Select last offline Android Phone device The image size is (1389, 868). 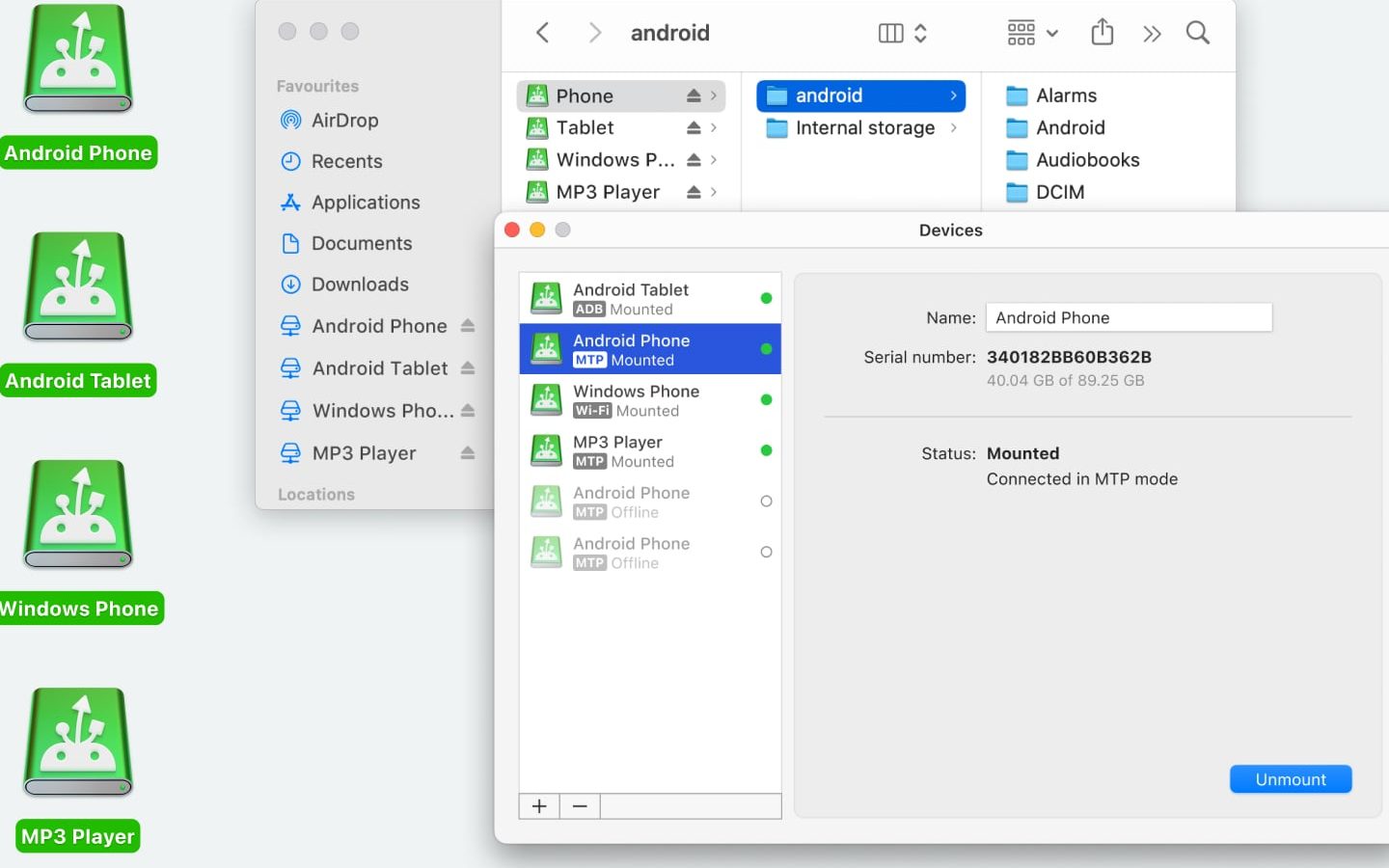650,552
